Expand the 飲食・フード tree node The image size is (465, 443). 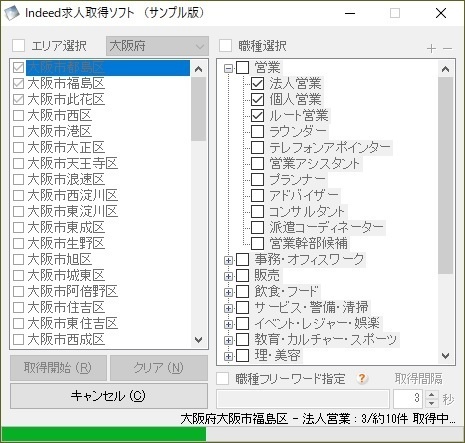[x=228, y=292]
